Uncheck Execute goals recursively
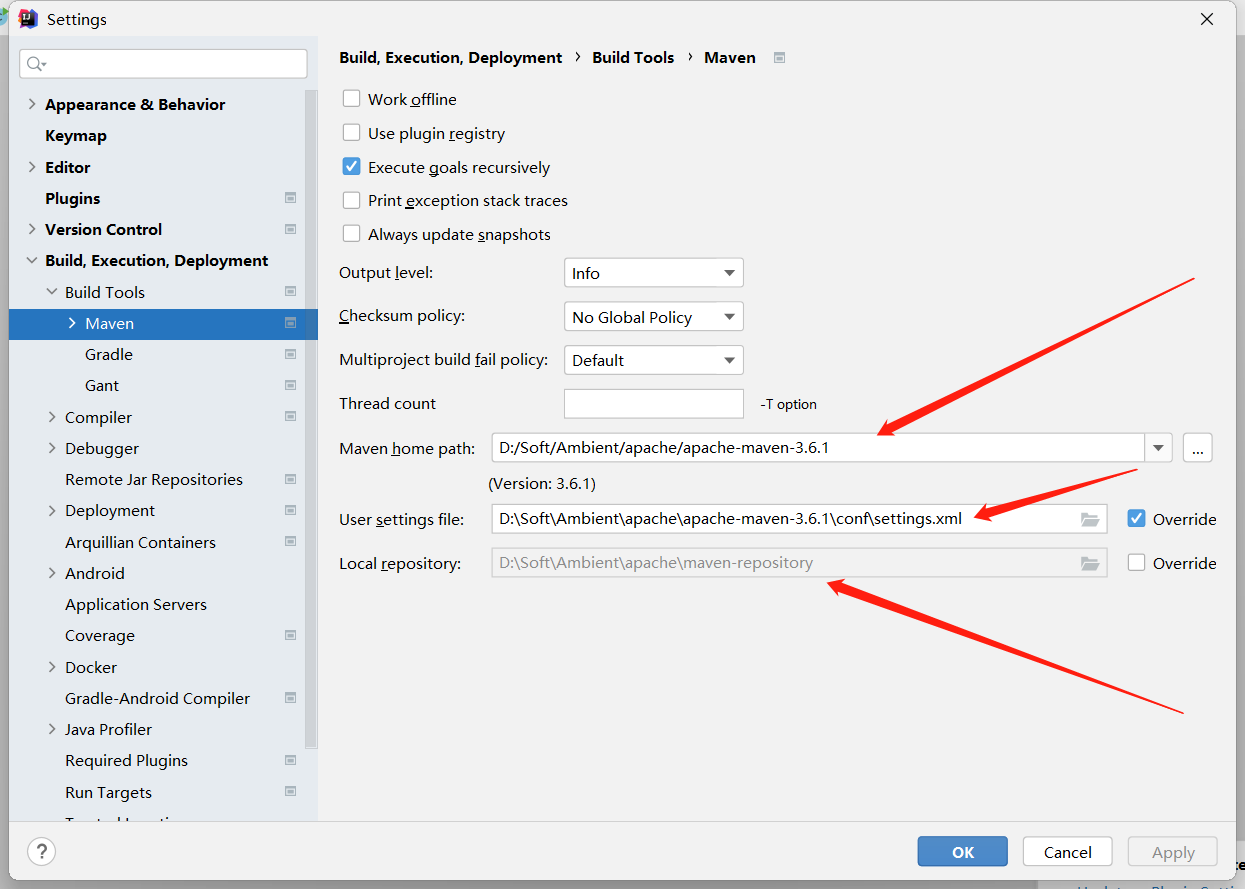Screen dimensions: 1245x889 click(351, 167)
